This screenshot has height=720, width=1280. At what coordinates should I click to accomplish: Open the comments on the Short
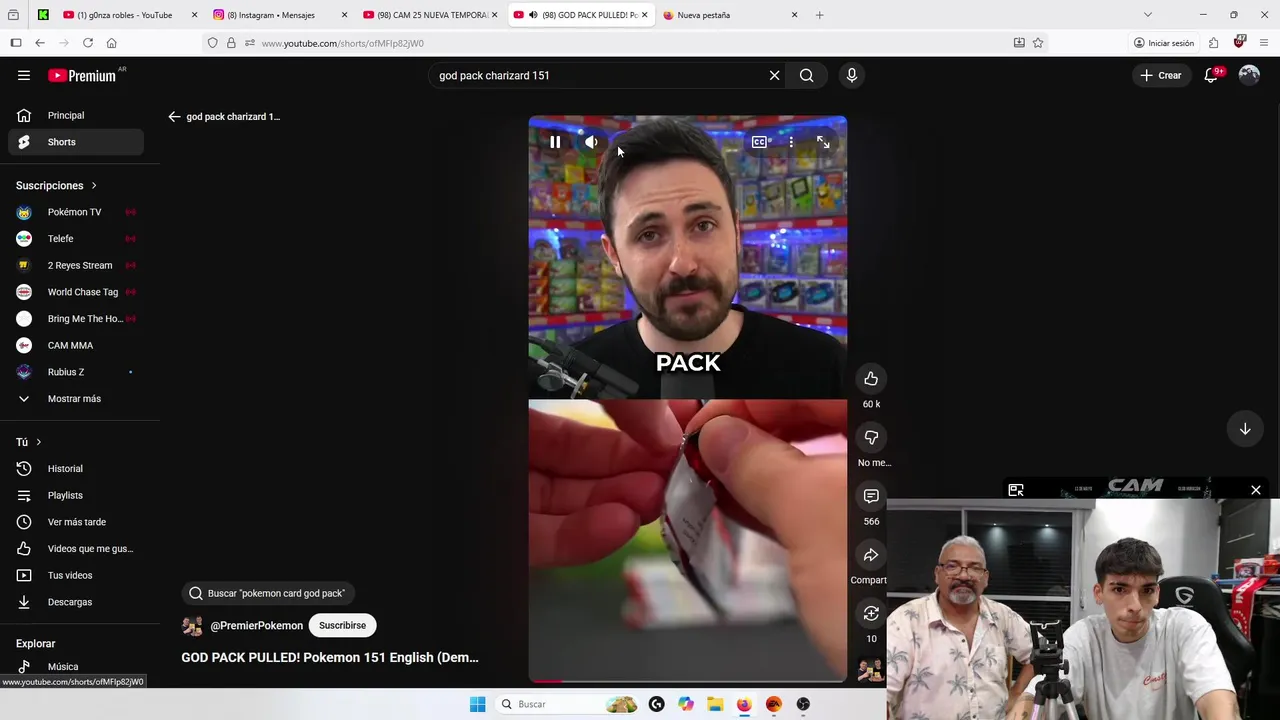(x=871, y=496)
